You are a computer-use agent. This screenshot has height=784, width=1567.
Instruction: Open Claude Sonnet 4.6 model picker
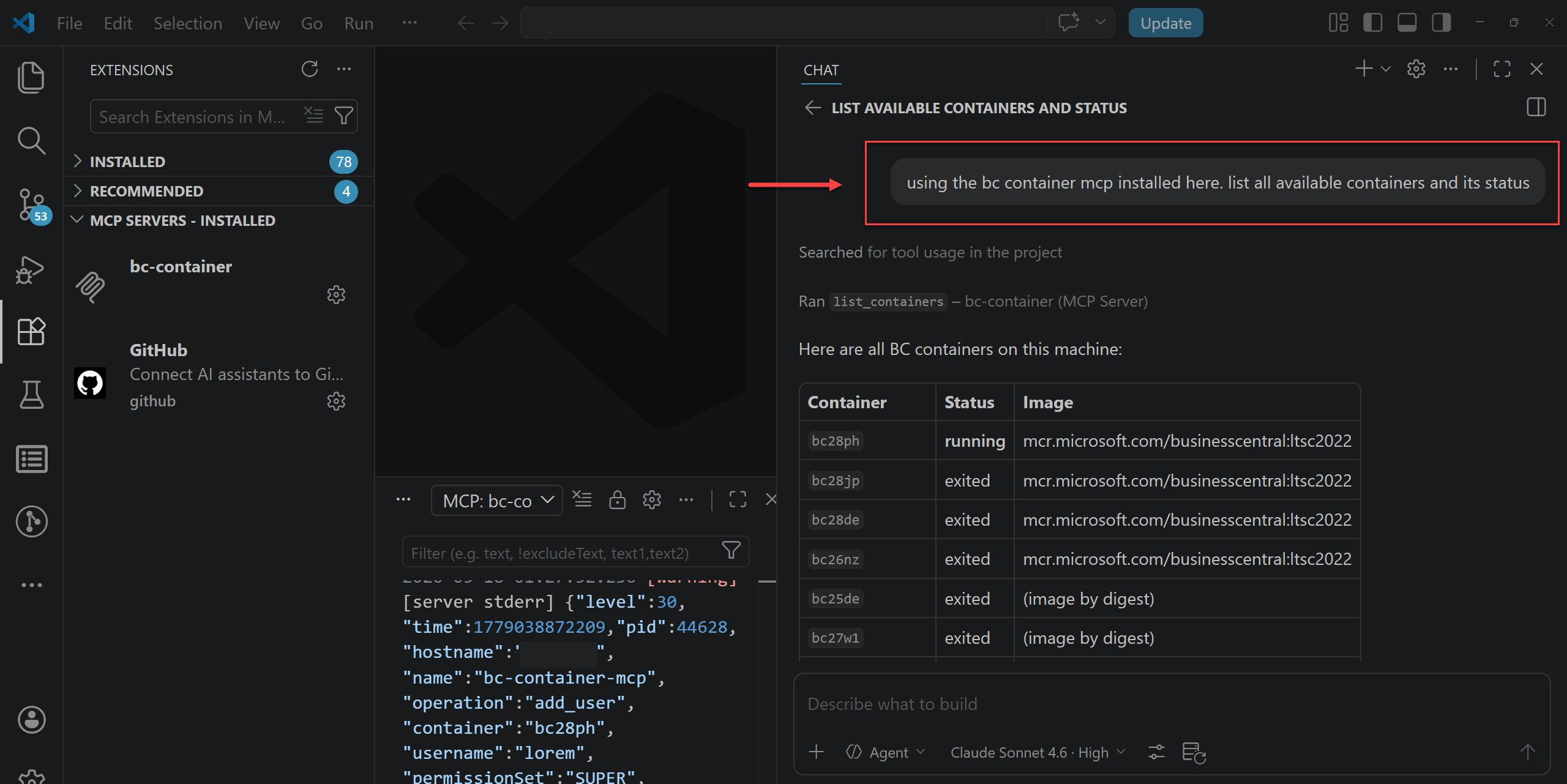pos(1038,752)
